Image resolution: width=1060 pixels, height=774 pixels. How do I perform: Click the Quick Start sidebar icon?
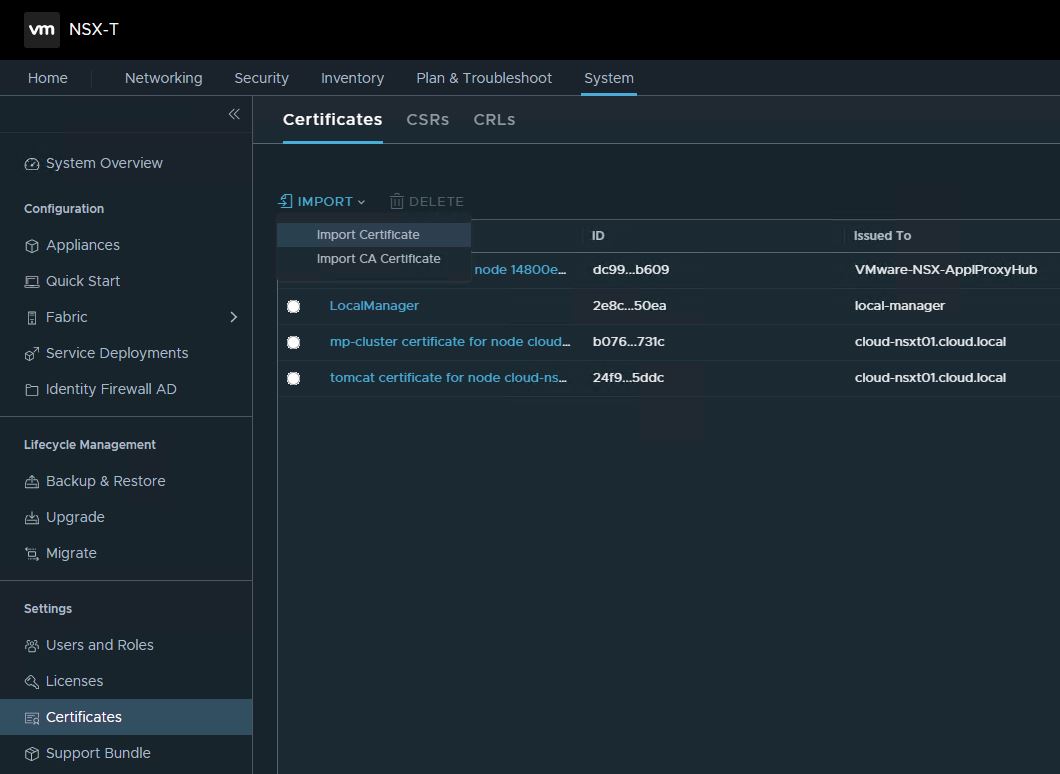[32, 282]
